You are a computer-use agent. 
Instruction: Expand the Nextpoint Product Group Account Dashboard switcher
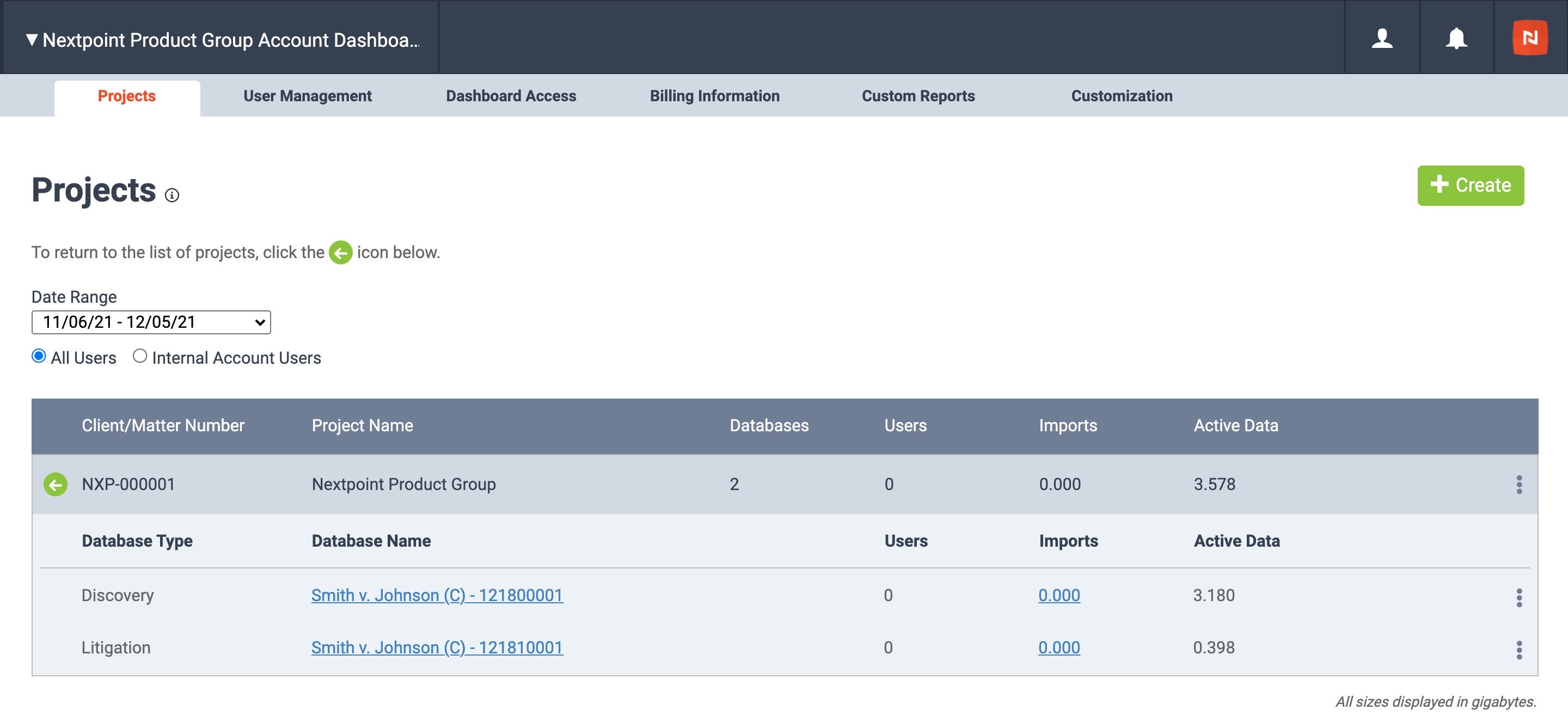222,40
